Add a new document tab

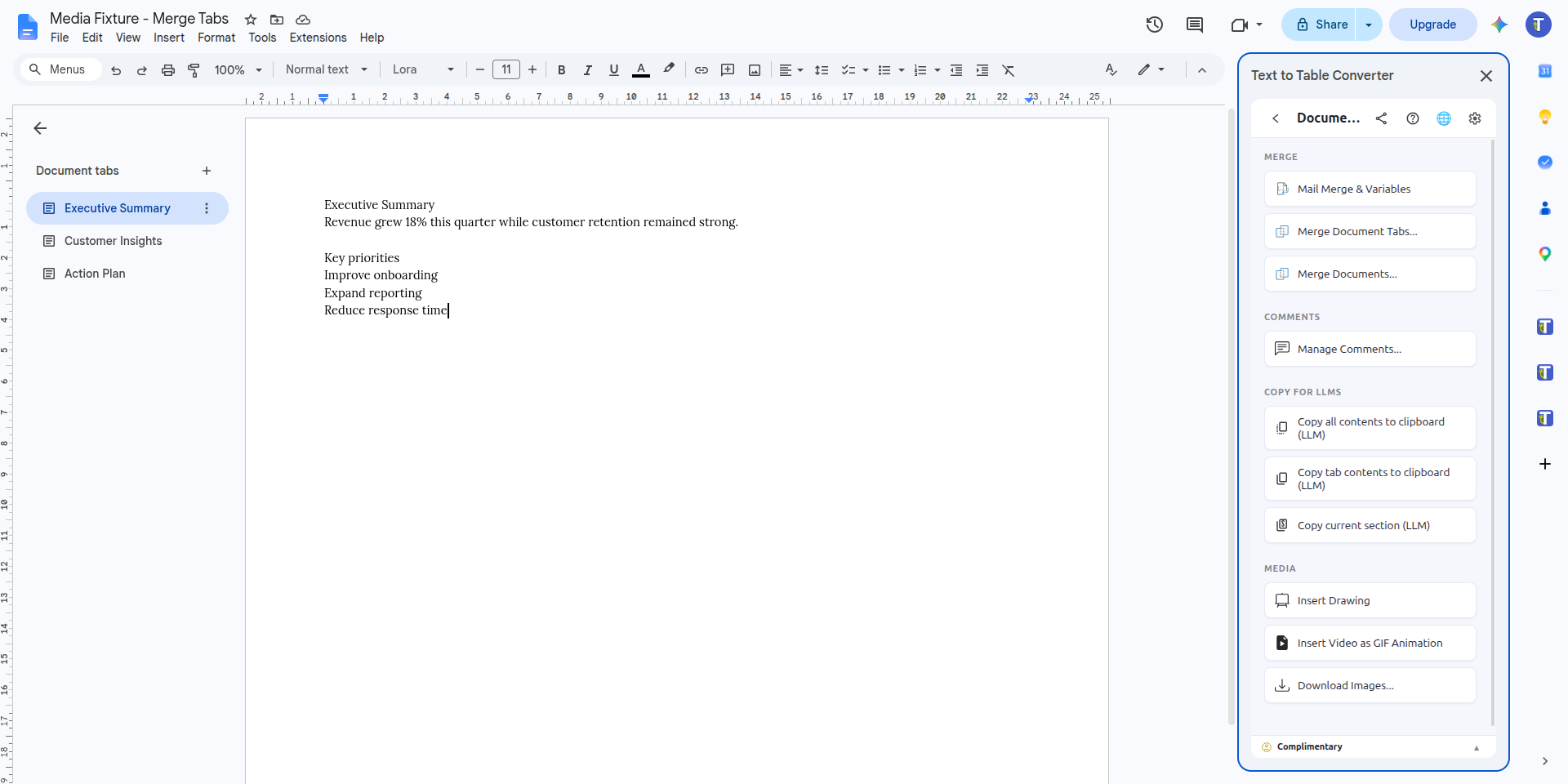pyautogui.click(x=207, y=171)
